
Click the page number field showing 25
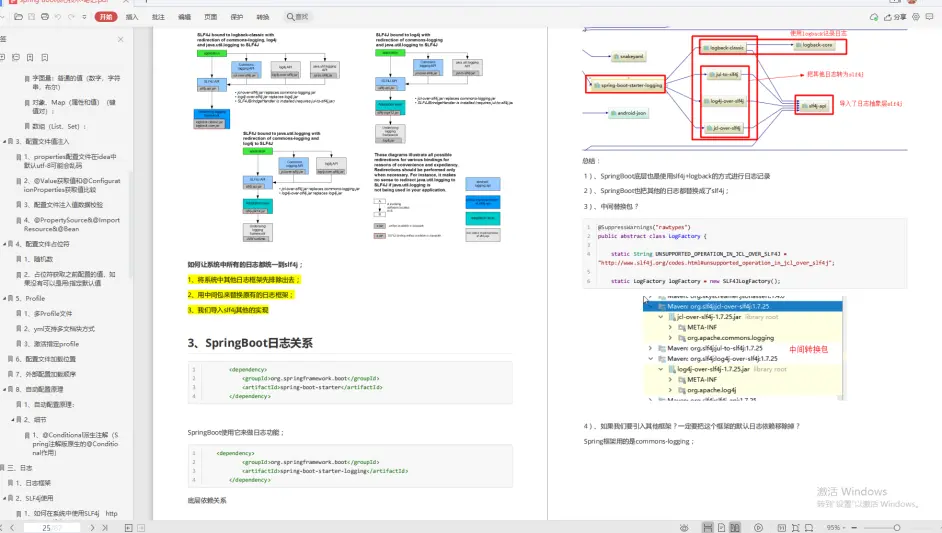click(52, 528)
